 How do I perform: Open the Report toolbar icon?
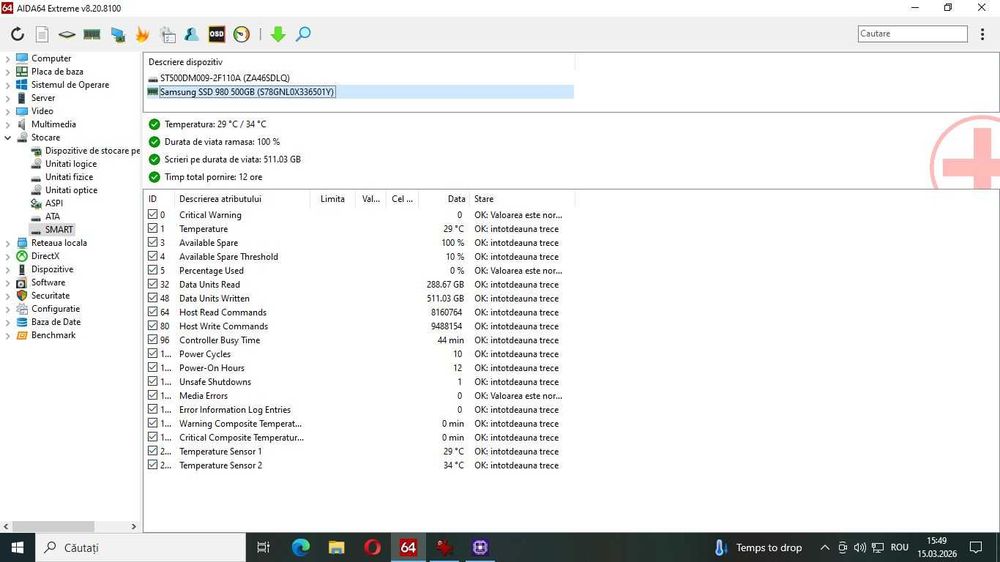coord(42,34)
